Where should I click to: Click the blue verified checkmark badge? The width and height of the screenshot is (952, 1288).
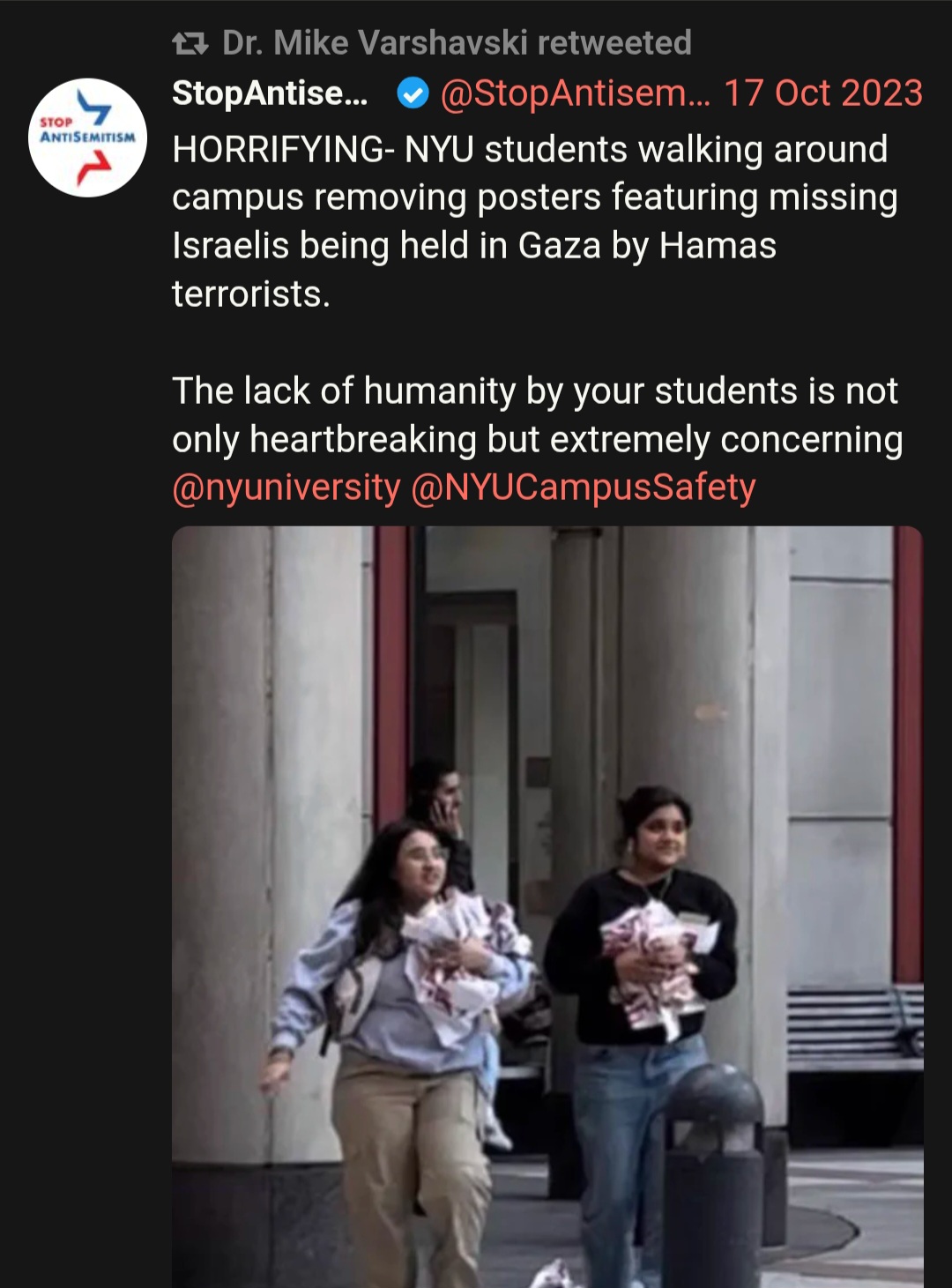click(x=413, y=93)
